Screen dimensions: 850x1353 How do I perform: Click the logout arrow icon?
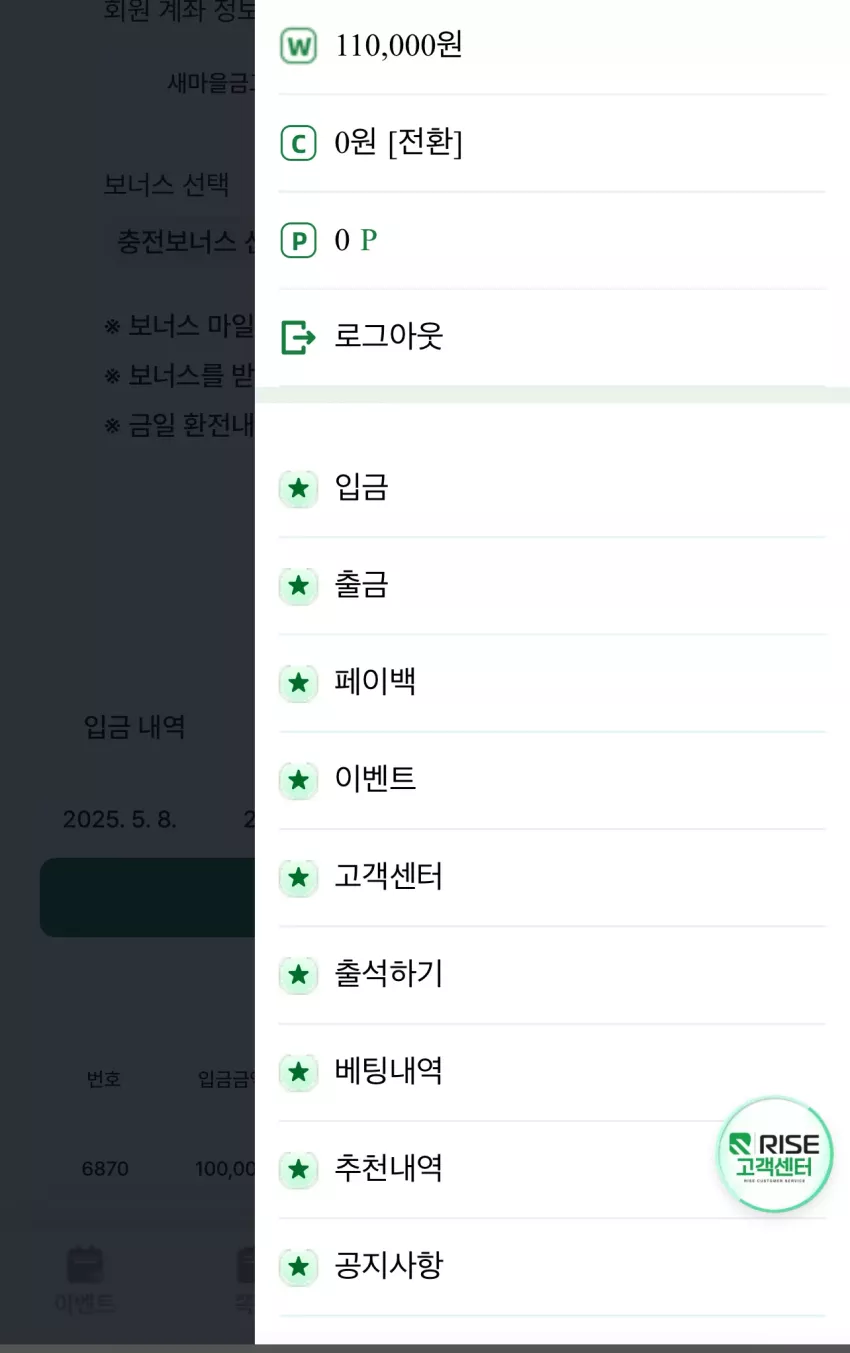298,338
